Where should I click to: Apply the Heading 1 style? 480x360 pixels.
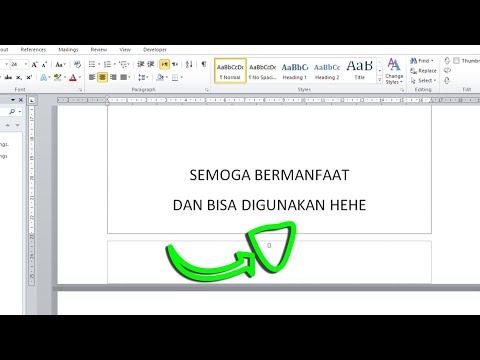coord(295,71)
